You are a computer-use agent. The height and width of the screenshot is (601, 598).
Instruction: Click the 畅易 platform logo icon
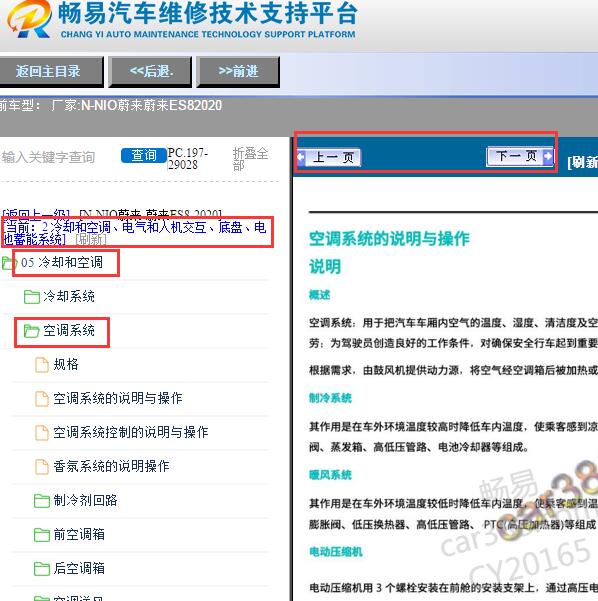(x=29, y=18)
